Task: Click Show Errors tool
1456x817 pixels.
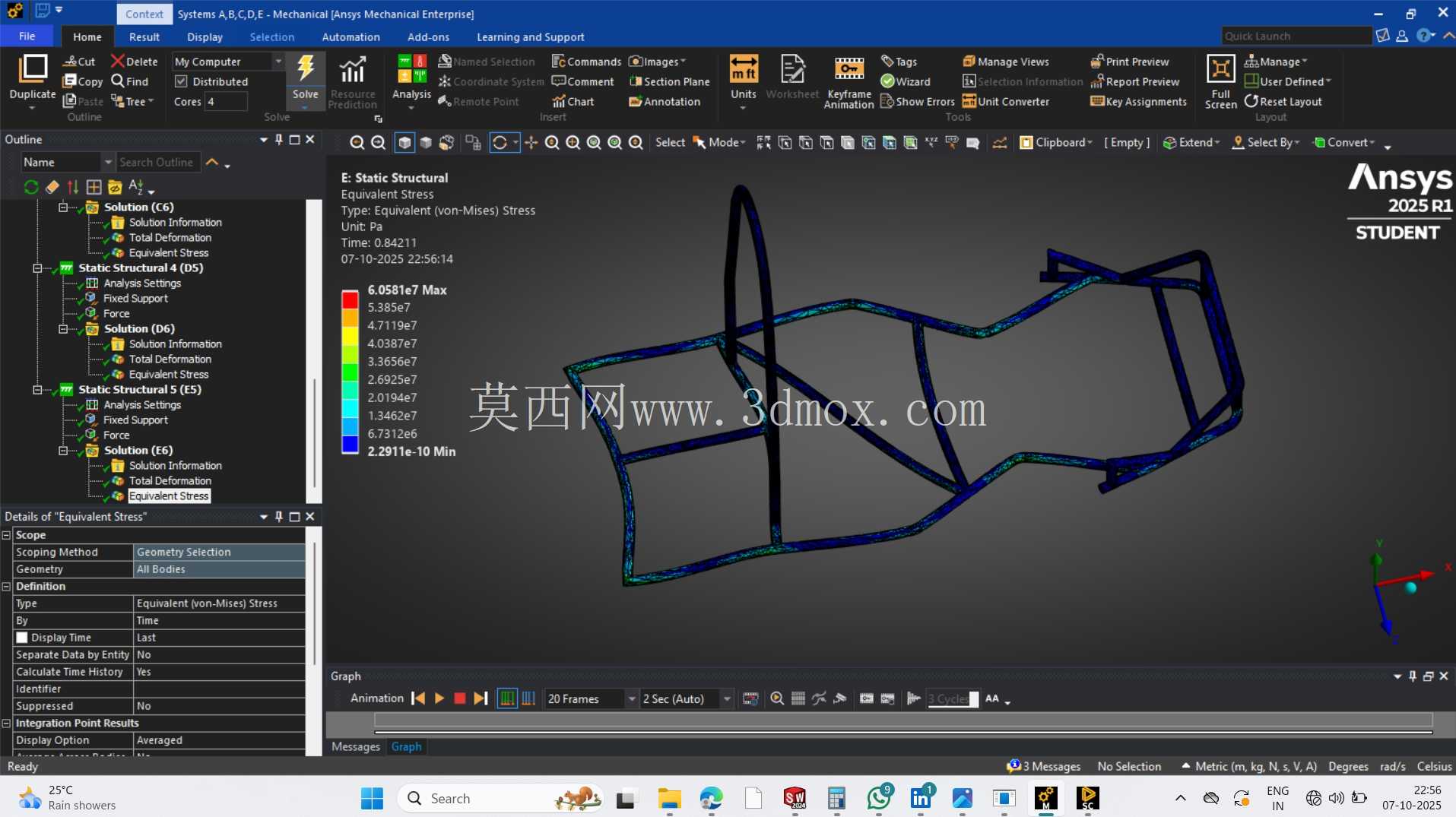Action: point(917,101)
